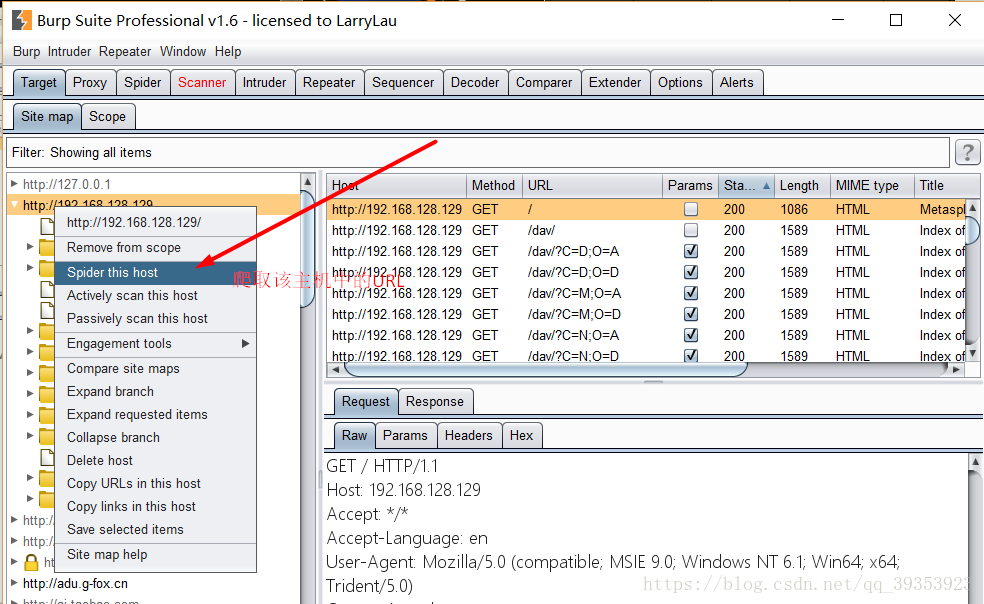Toggle Params checkbox for /dav/?C=N;O=A row
Screen dimensions: 984x604
[691, 335]
